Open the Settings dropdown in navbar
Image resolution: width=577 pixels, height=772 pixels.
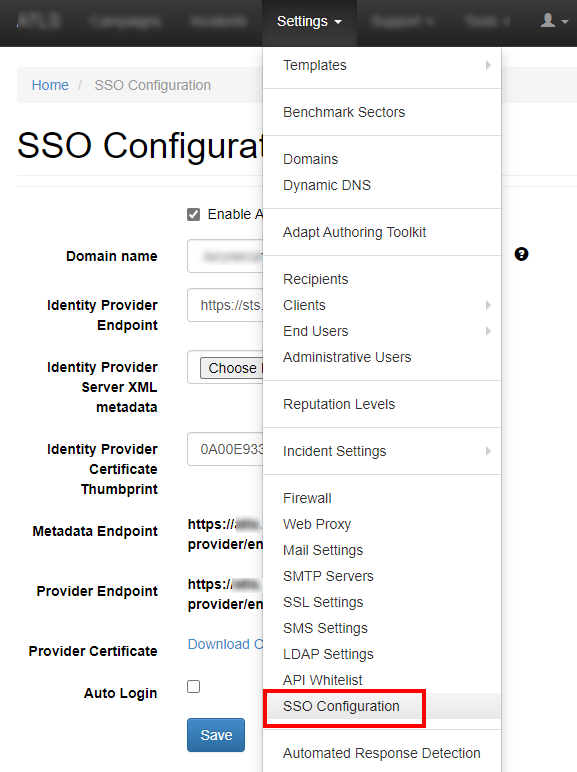point(309,22)
